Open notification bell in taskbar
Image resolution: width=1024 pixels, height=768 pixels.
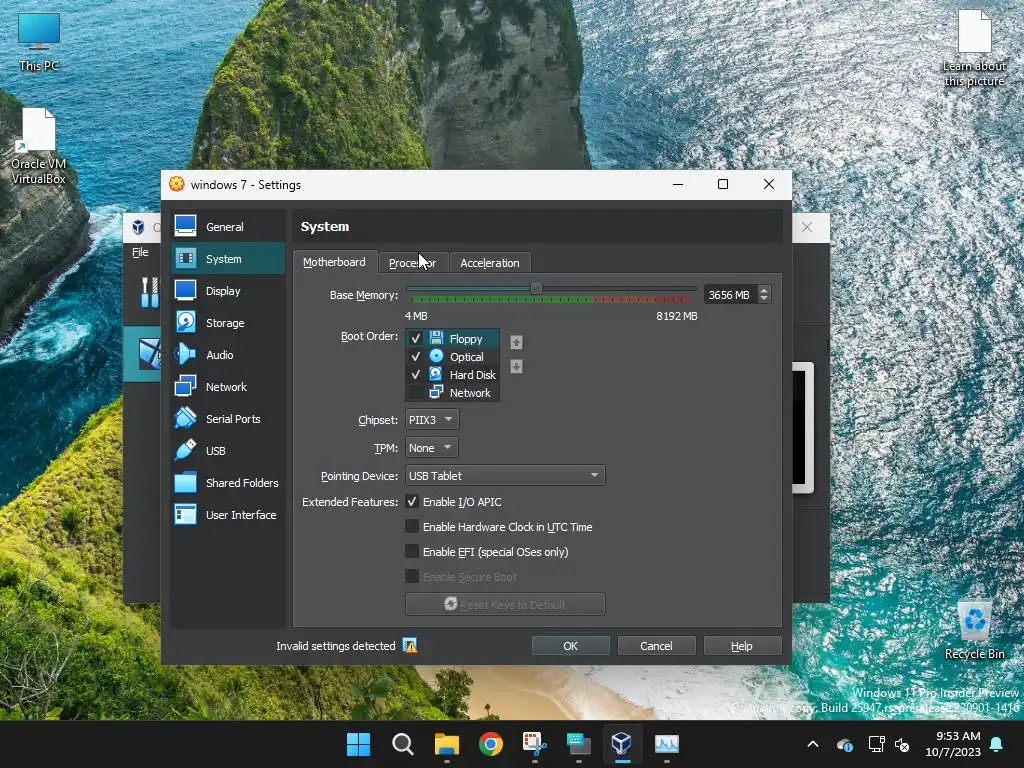click(997, 744)
